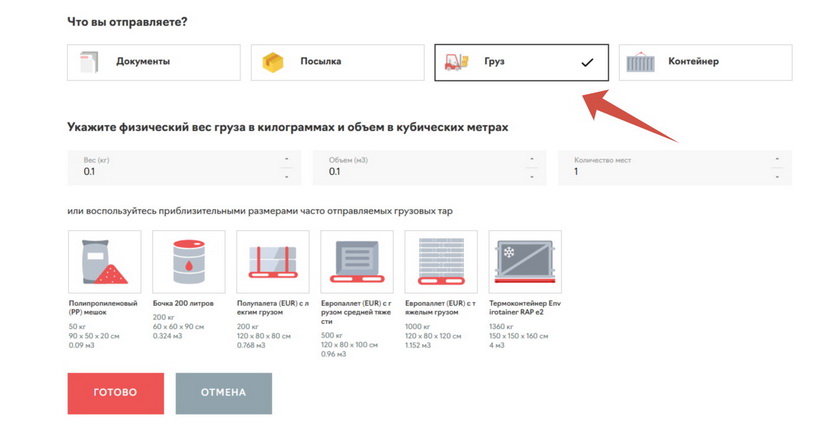Decrease volume with the down arrow
Screen dimensions: 820x433
pyautogui.click(x=531, y=177)
